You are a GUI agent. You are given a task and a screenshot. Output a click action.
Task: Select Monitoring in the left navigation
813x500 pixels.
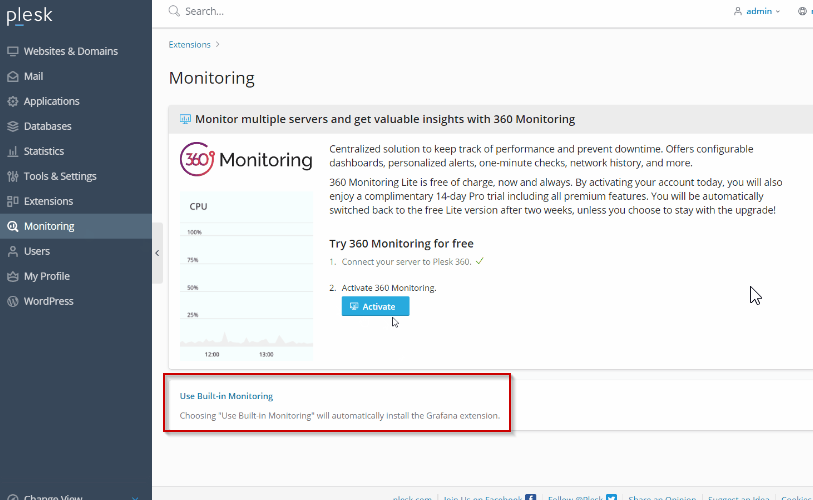(x=76, y=226)
